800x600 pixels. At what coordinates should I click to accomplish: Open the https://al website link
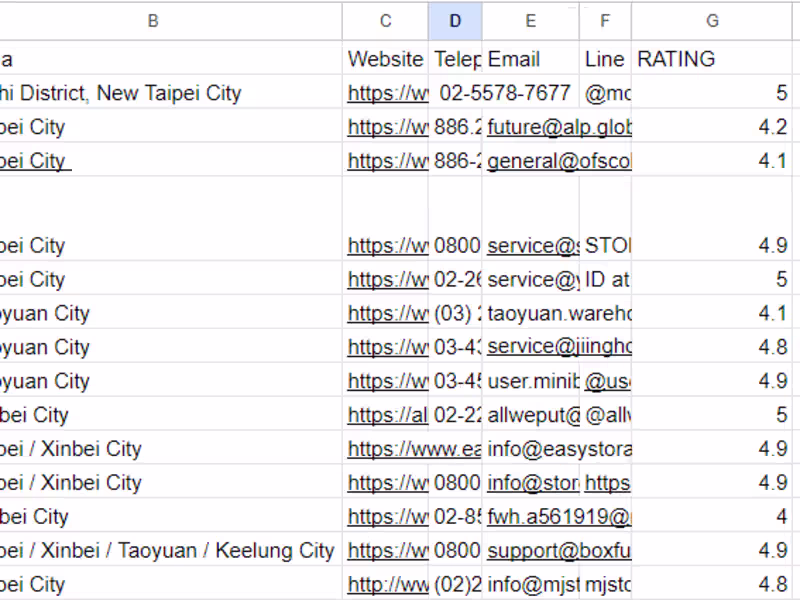coord(388,415)
